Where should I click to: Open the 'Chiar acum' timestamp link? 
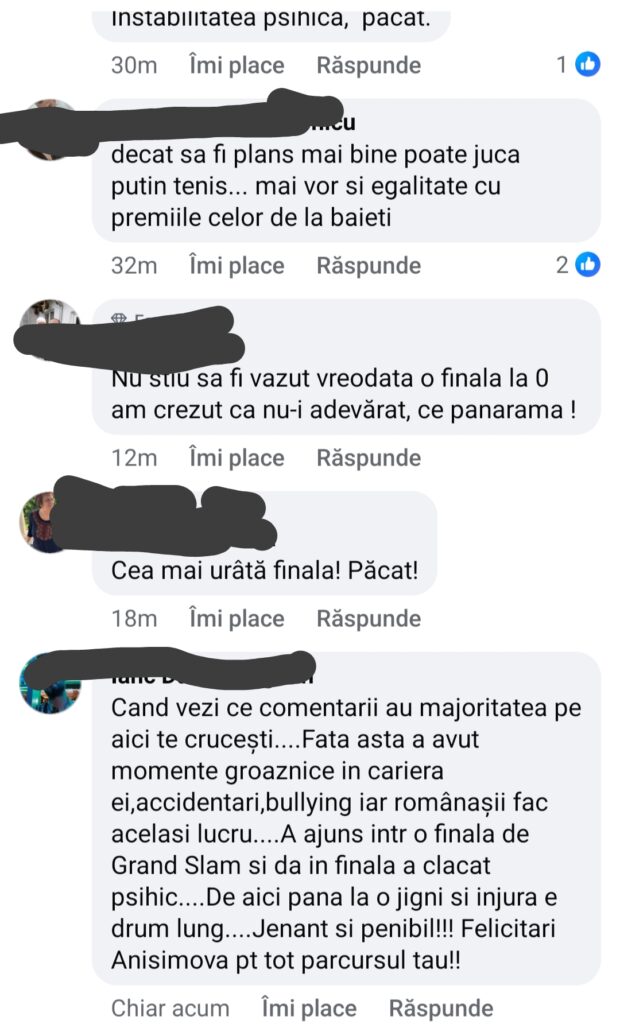pos(170,1008)
